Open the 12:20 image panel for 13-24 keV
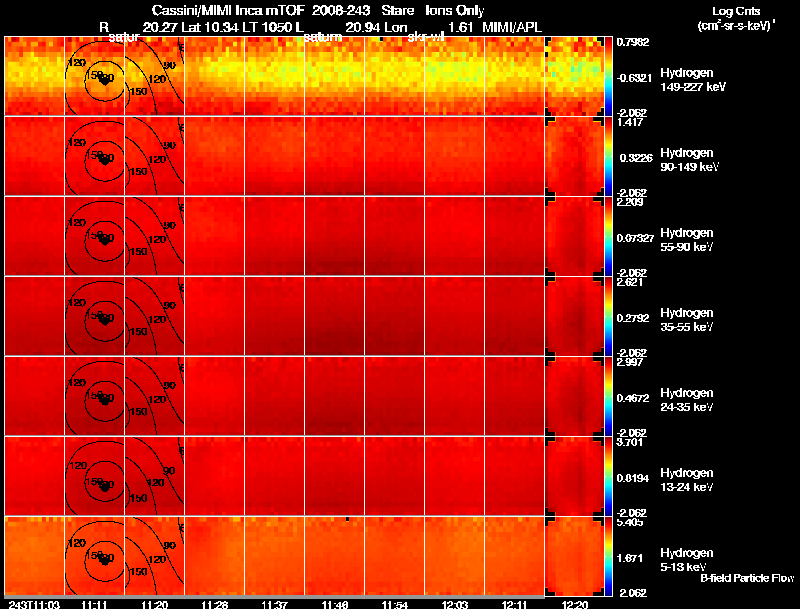This screenshot has width=800, height=609. point(574,477)
